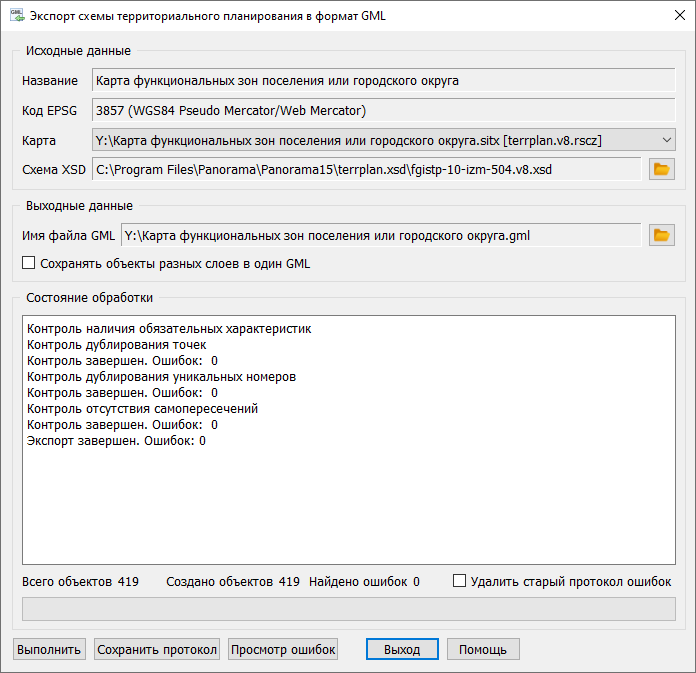Click the Код EPSG field

[382, 110]
